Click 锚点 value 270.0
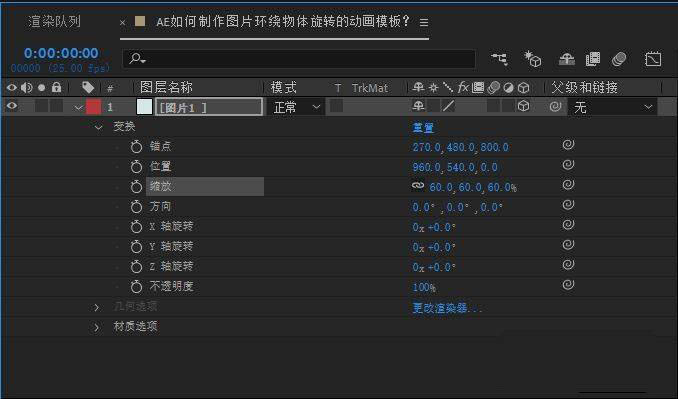 click(426, 147)
